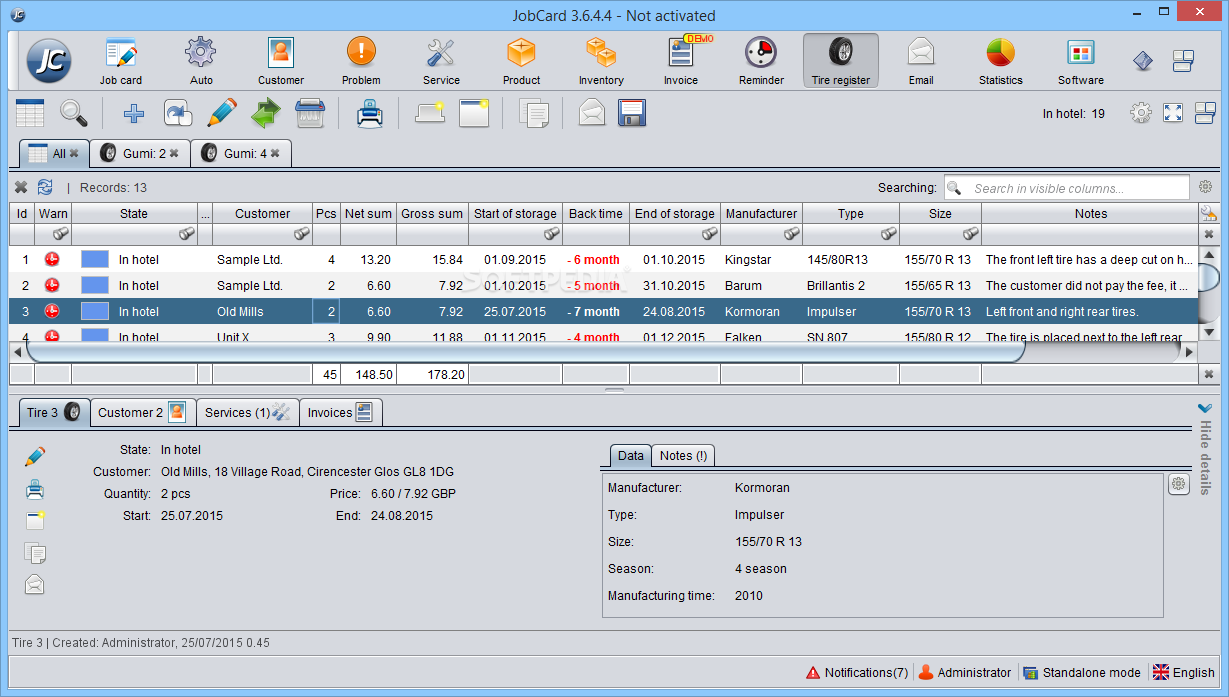The width and height of the screenshot is (1229, 697).
Task: Add a new record with plus icon
Action: tap(133, 113)
